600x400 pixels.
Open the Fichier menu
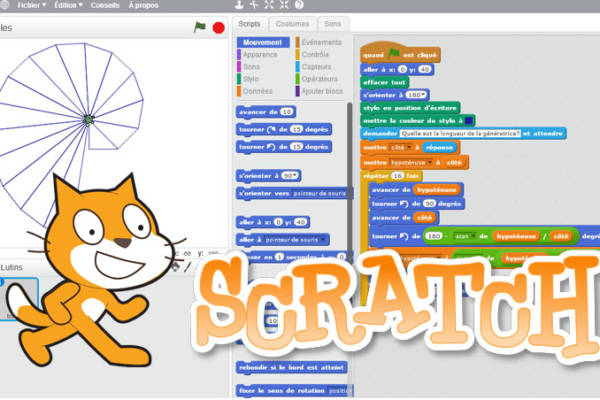pyautogui.click(x=31, y=5)
